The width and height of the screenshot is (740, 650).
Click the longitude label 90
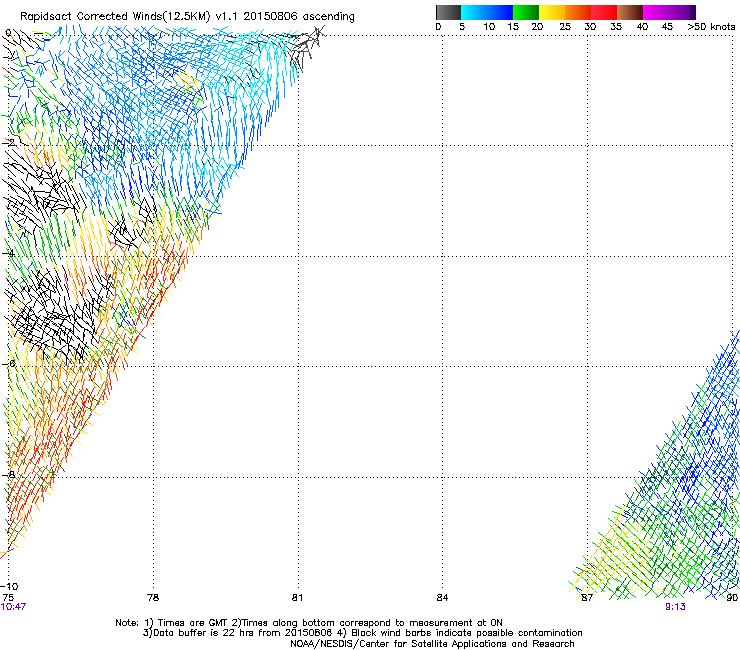point(732,597)
